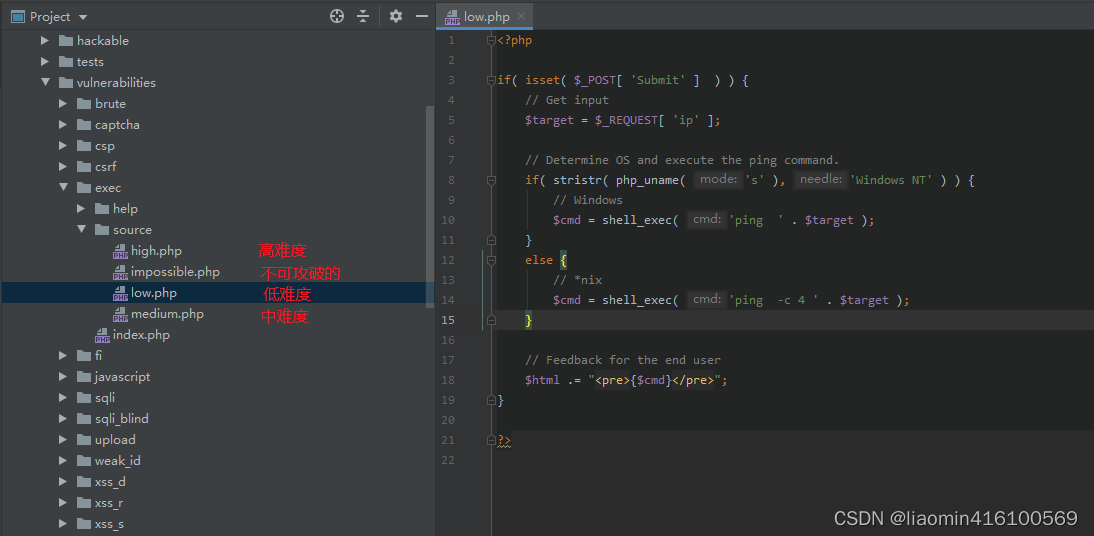This screenshot has width=1094, height=536.
Task: Collapse the vulnerabilities folder
Action: [x=45, y=82]
